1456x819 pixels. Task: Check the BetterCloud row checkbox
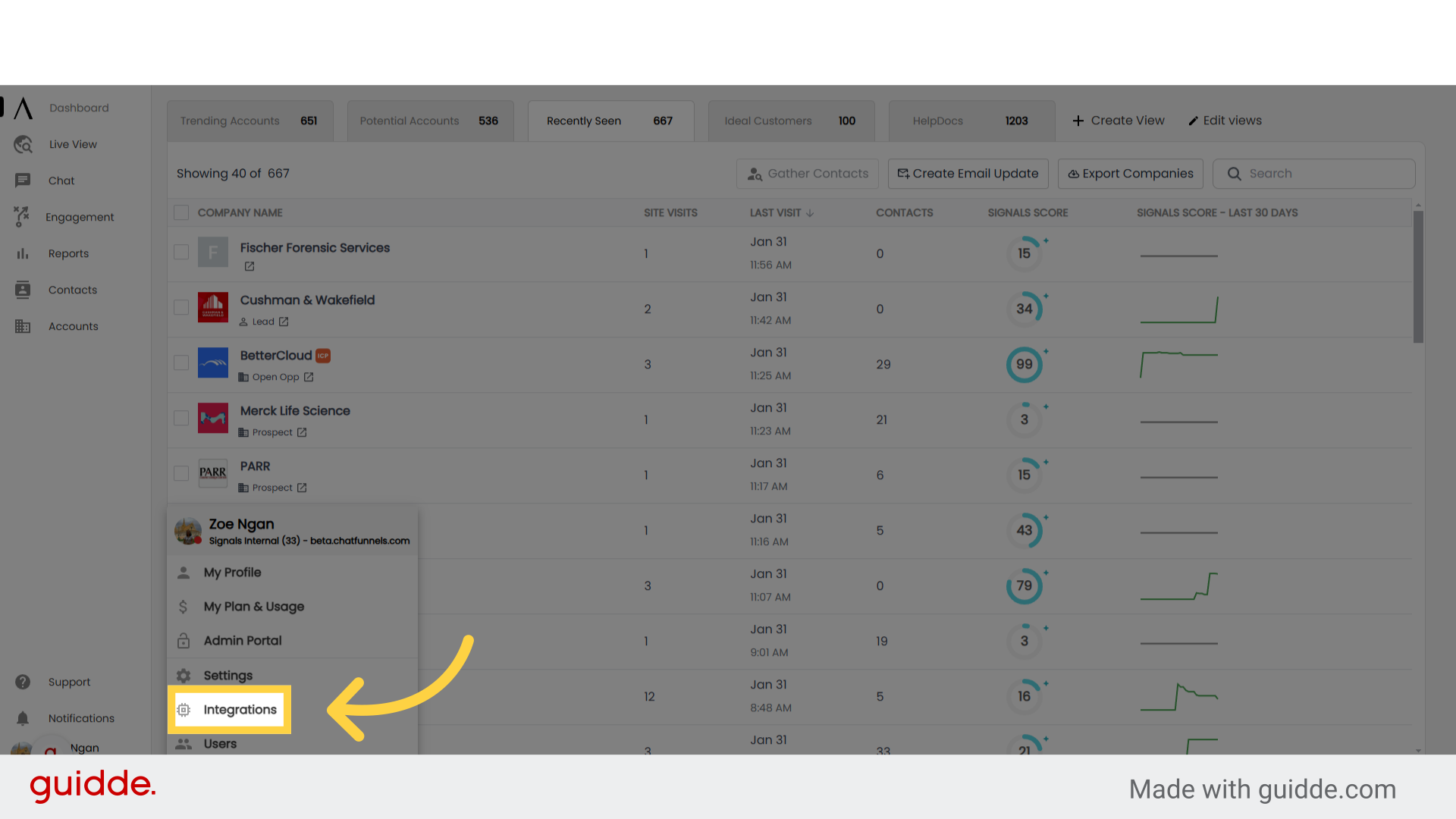click(x=181, y=362)
